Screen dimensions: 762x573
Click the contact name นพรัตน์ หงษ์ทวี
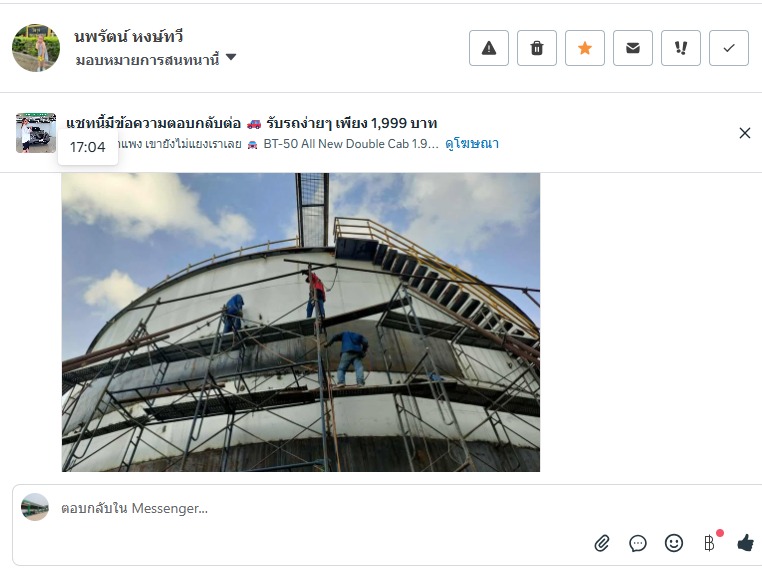pyautogui.click(x=129, y=36)
